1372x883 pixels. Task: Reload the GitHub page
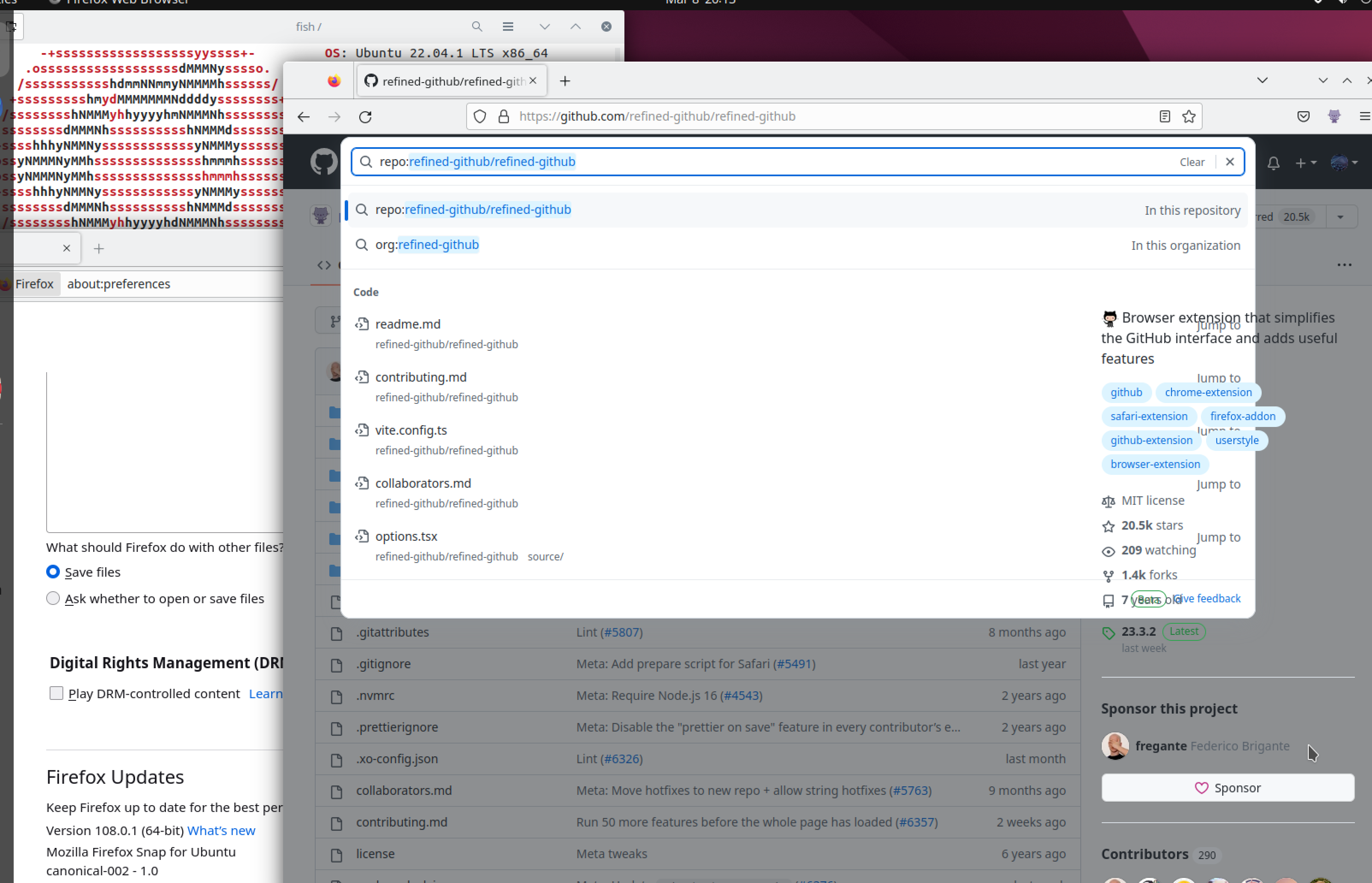tap(366, 116)
